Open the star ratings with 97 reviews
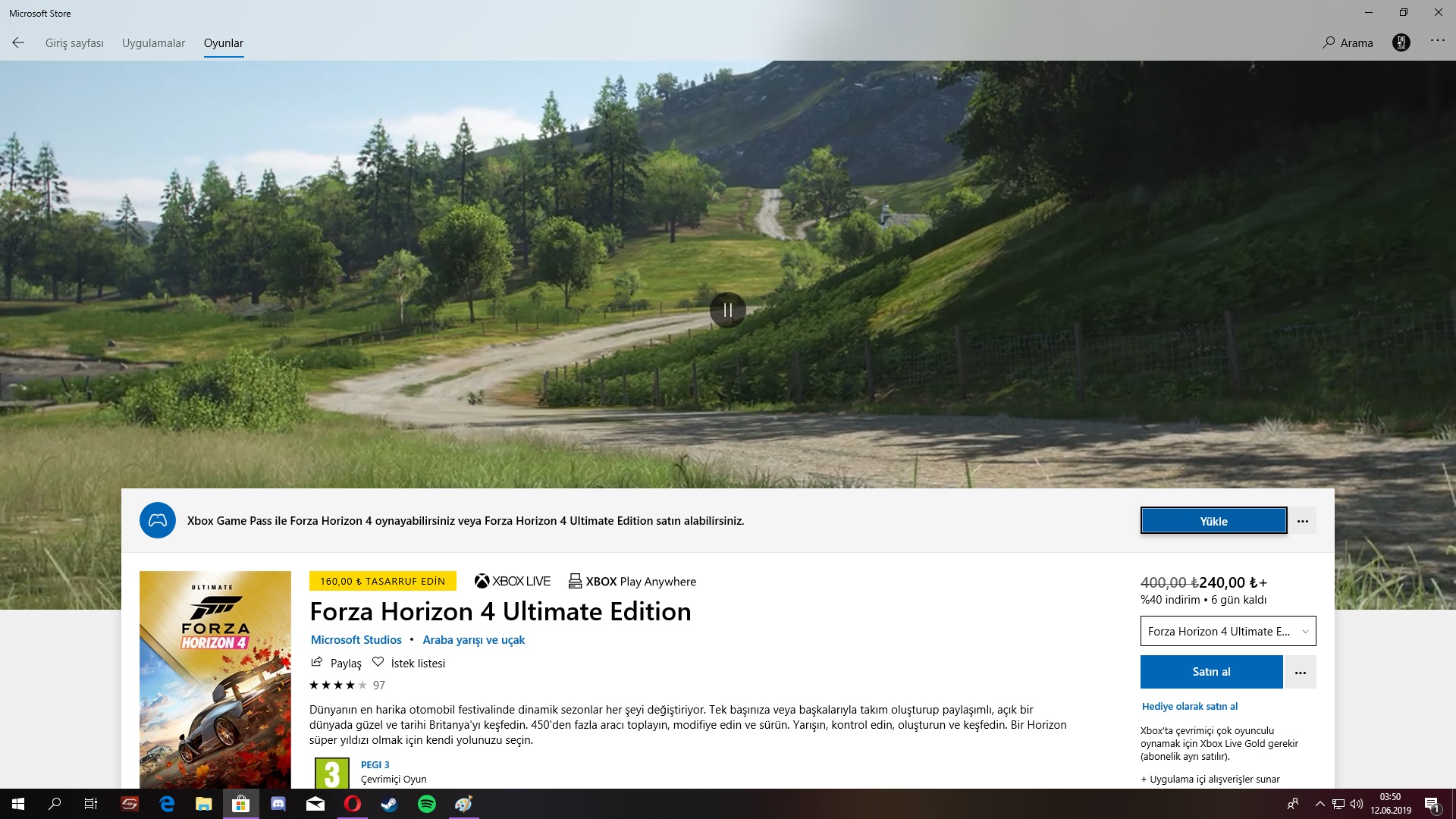The image size is (1456, 819). coord(347,686)
